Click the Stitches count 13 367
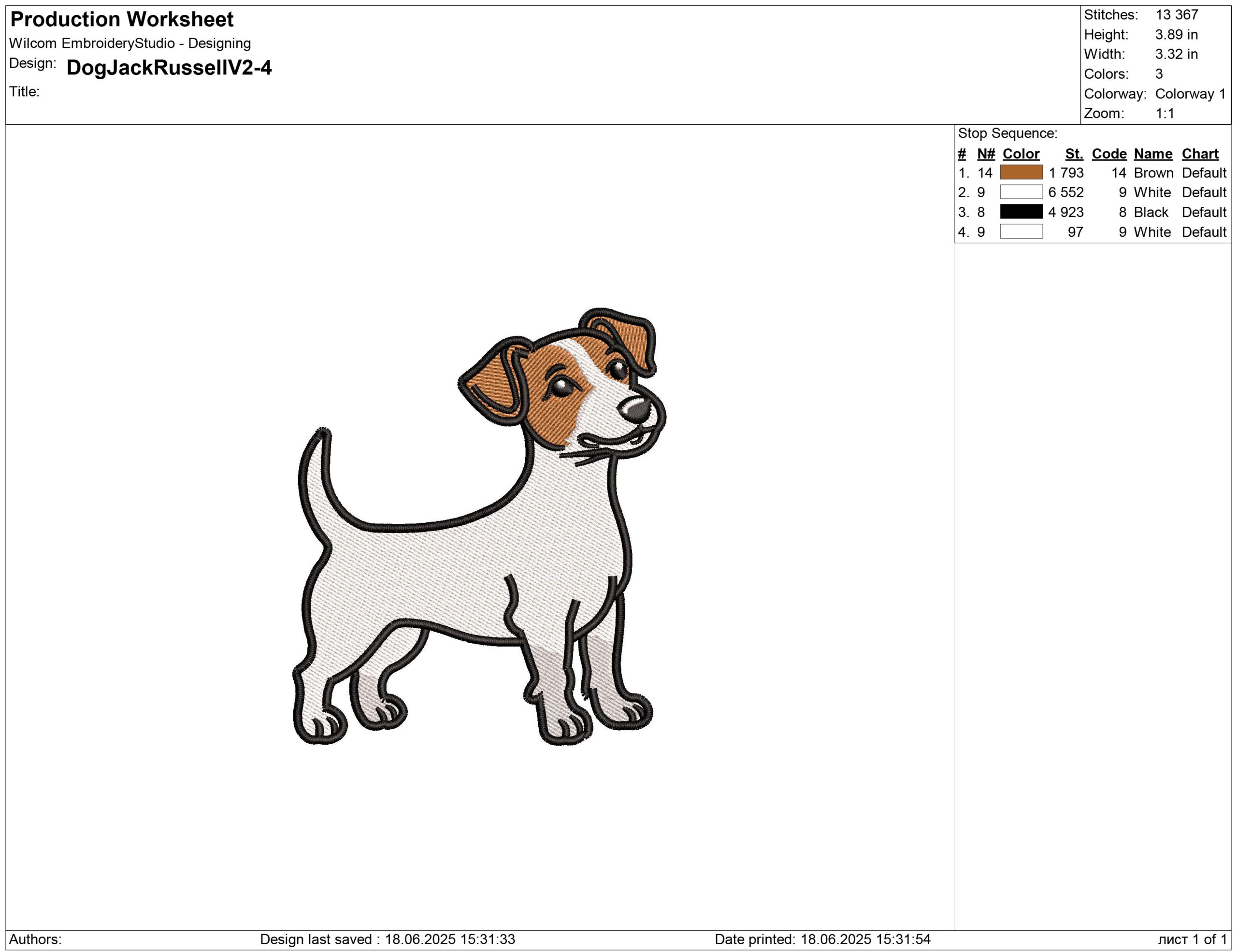Screen dimensions: 1237x952 click(1177, 14)
